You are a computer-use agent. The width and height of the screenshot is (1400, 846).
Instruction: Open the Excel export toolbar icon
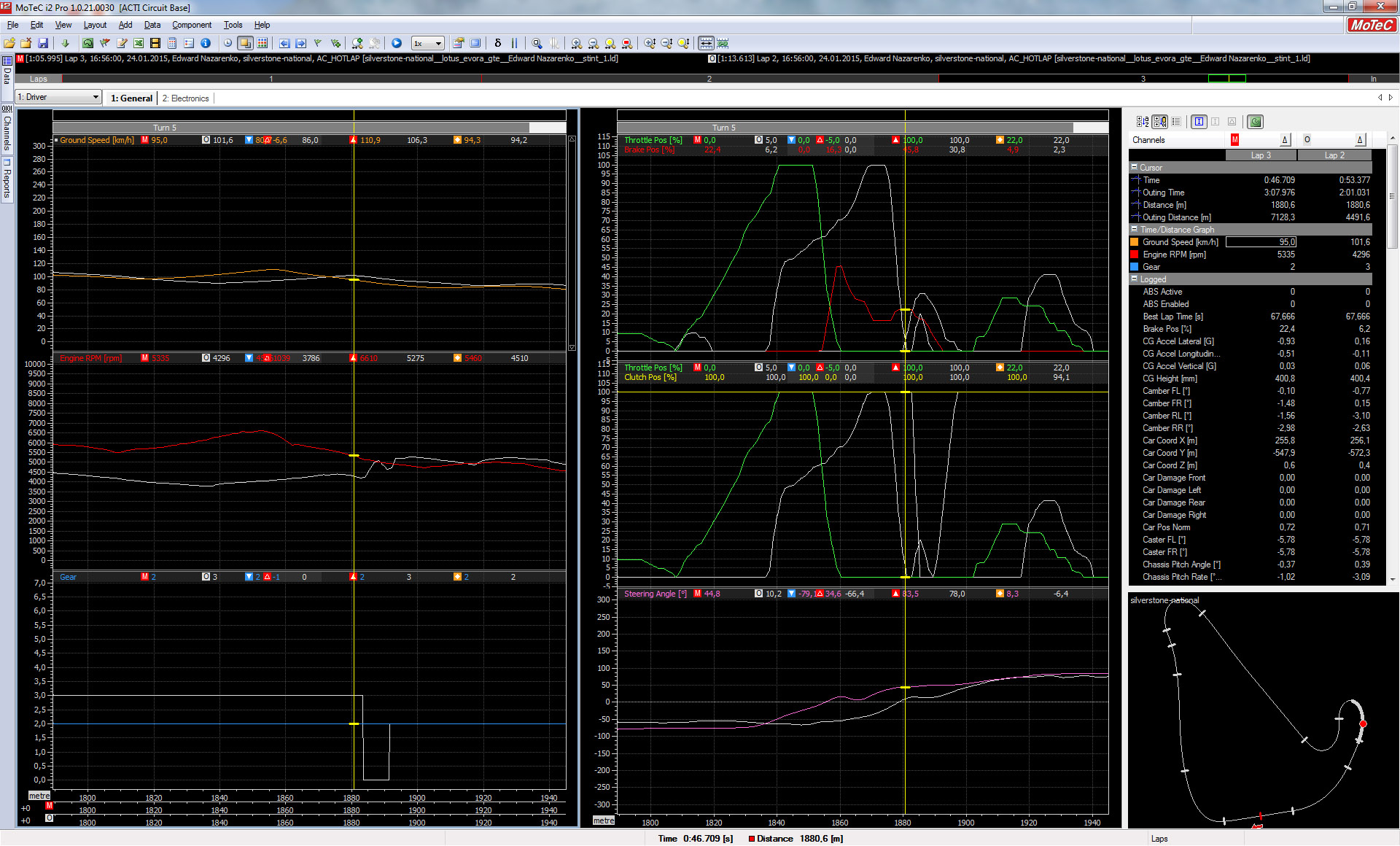pyautogui.click(x=139, y=43)
